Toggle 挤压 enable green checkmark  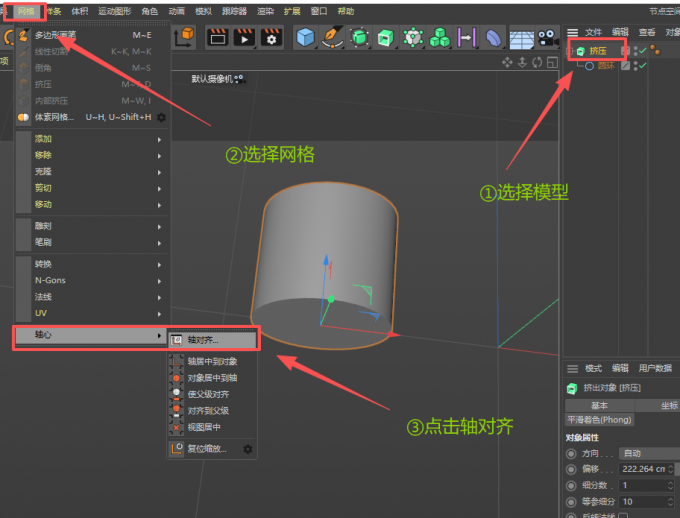click(643, 51)
